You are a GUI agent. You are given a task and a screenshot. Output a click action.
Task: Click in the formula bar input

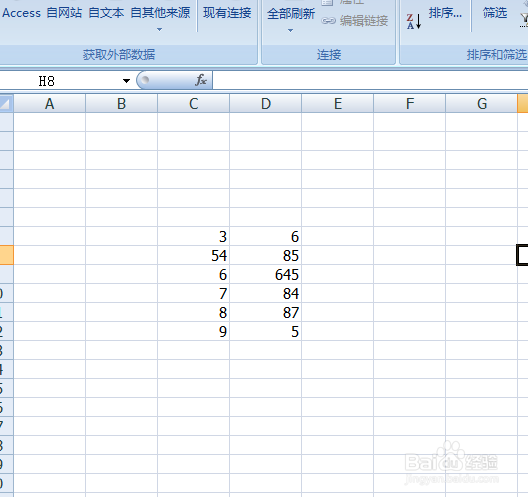pos(370,80)
